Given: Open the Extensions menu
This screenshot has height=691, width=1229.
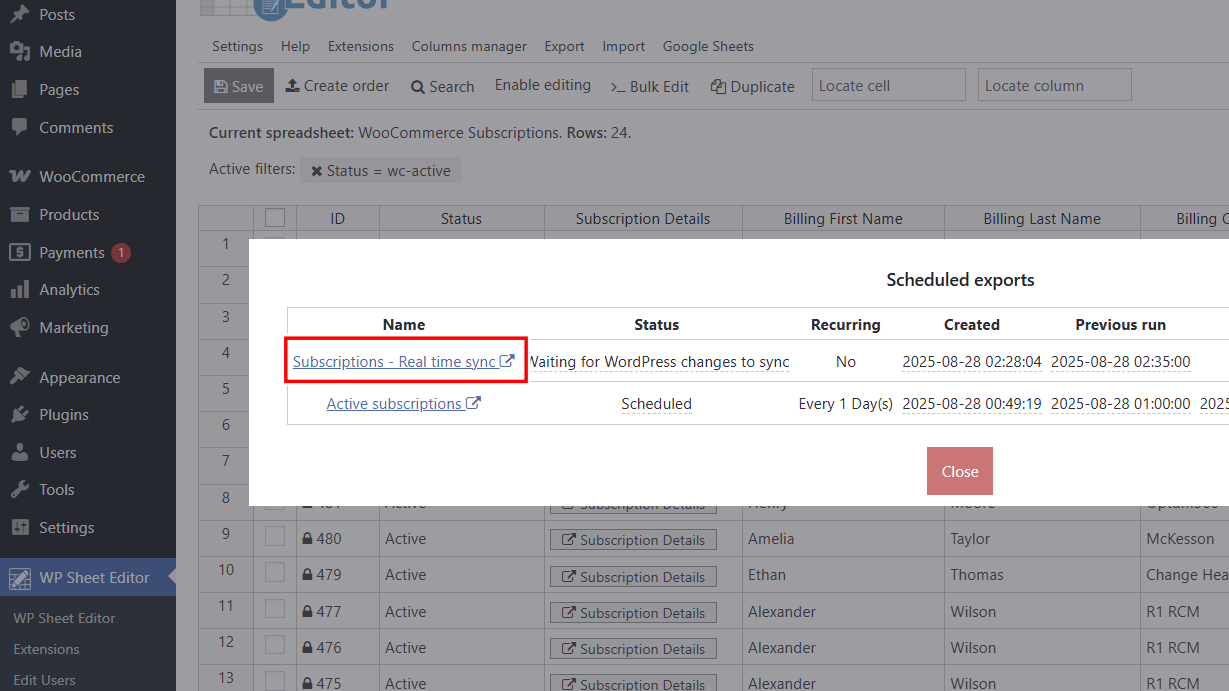Looking at the screenshot, I should [361, 46].
